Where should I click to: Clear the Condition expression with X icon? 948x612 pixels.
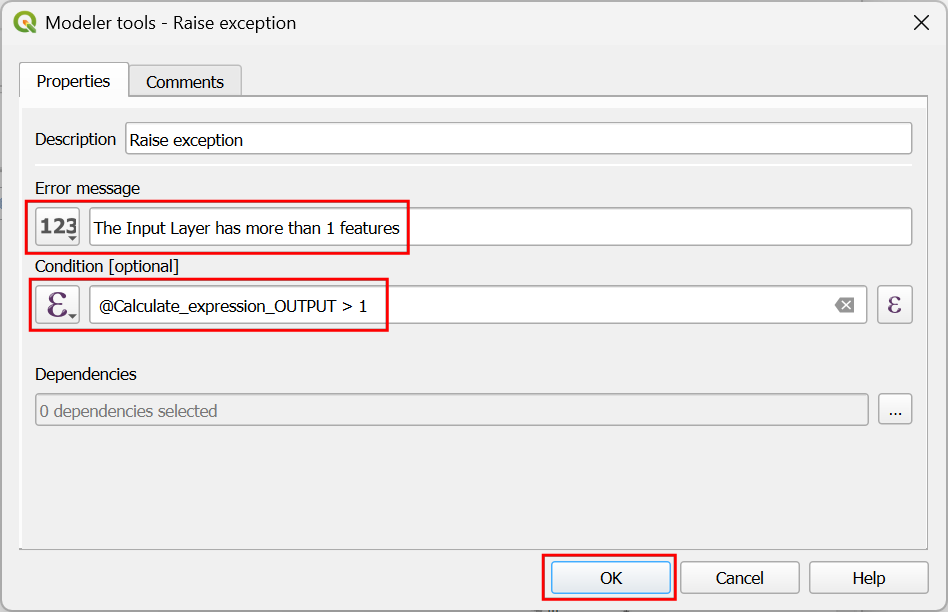845,305
